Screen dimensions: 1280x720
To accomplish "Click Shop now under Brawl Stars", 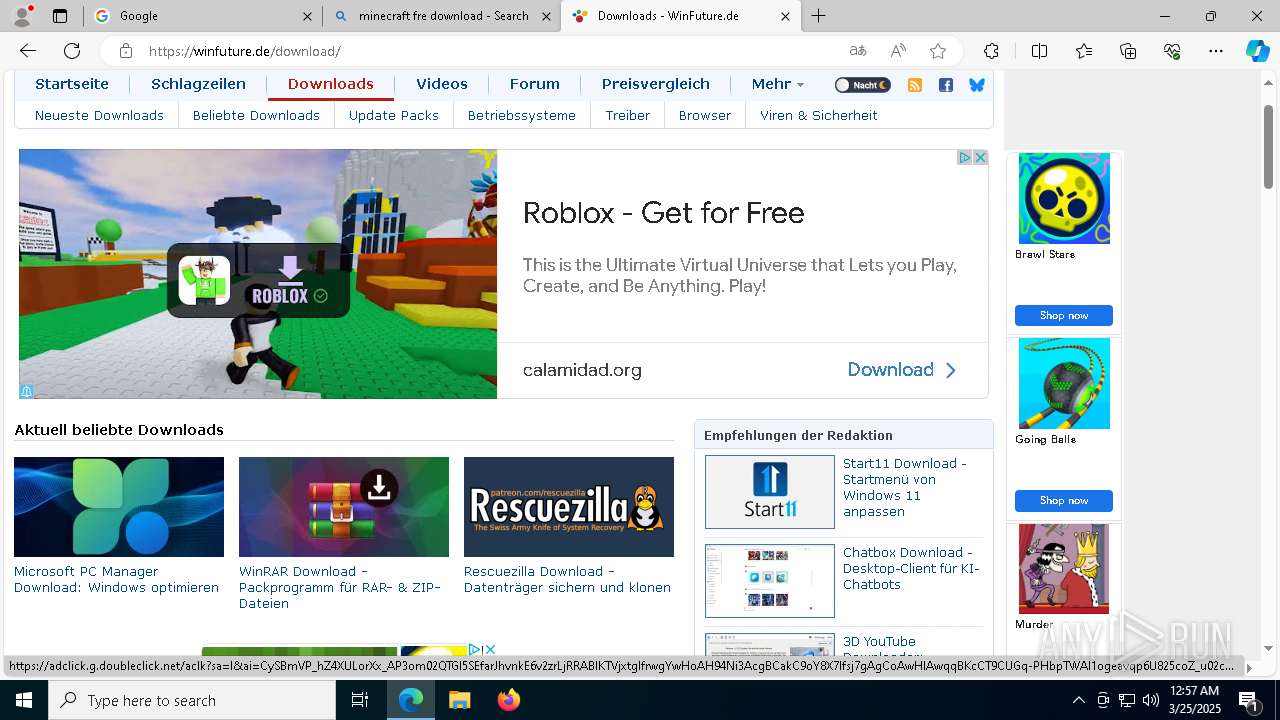I will click(x=1064, y=316).
